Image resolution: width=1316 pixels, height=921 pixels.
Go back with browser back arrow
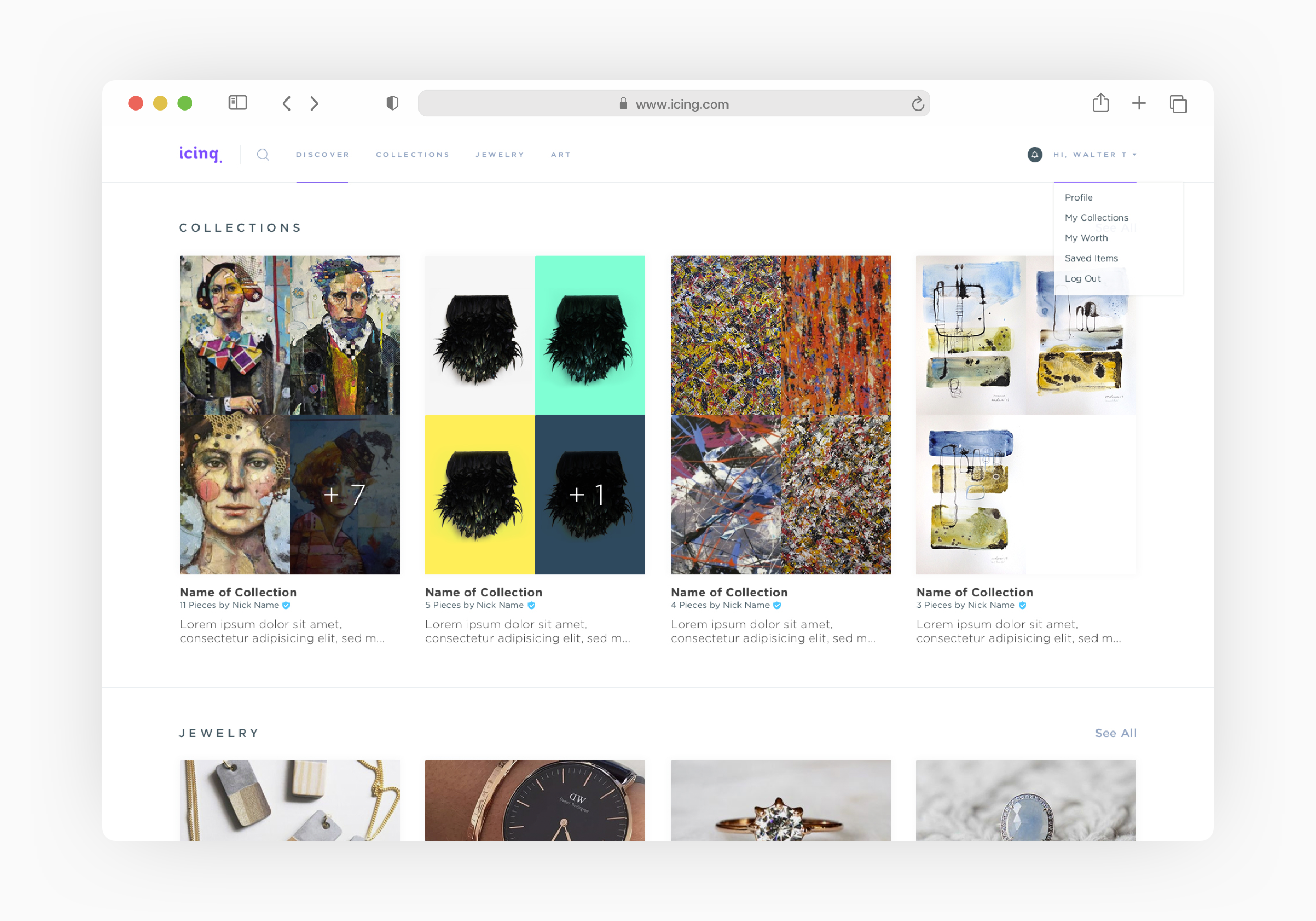click(x=286, y=104)
